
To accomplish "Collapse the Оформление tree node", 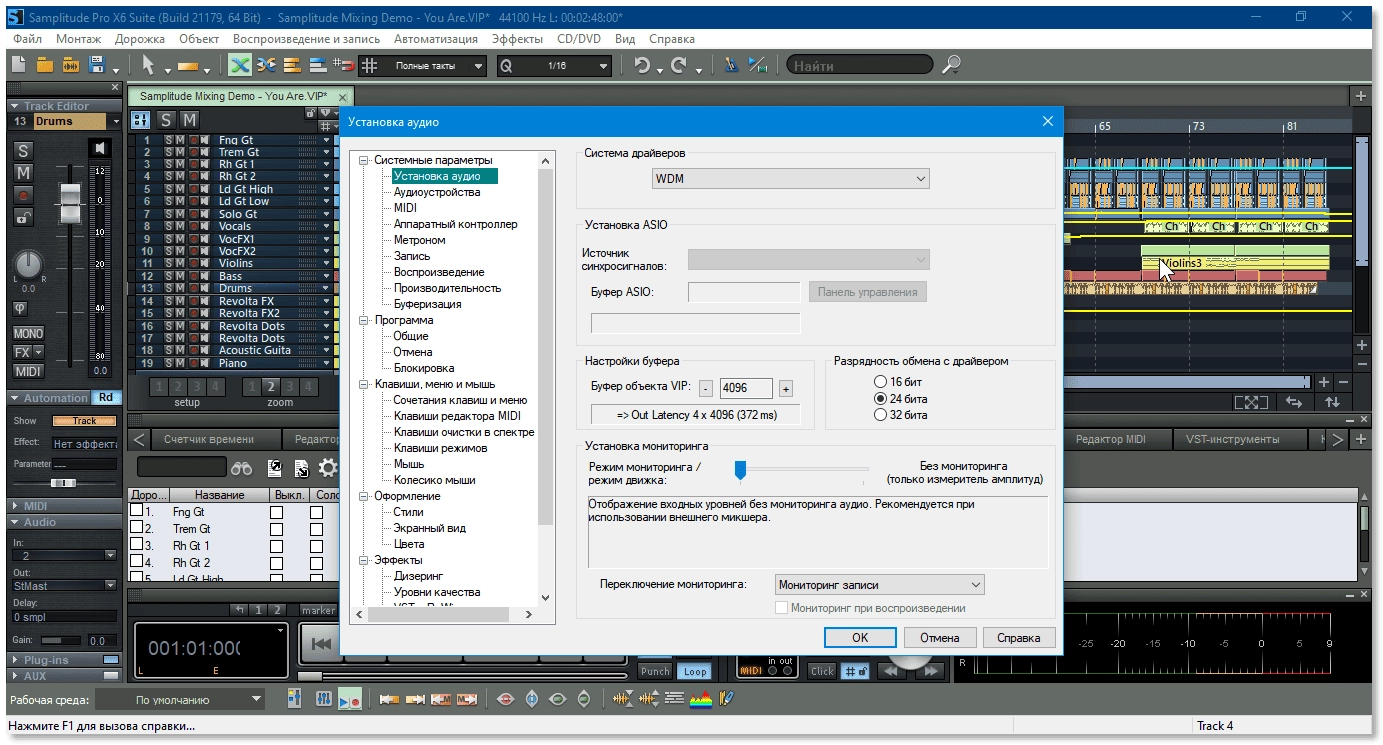I will (x=365, y=496).
